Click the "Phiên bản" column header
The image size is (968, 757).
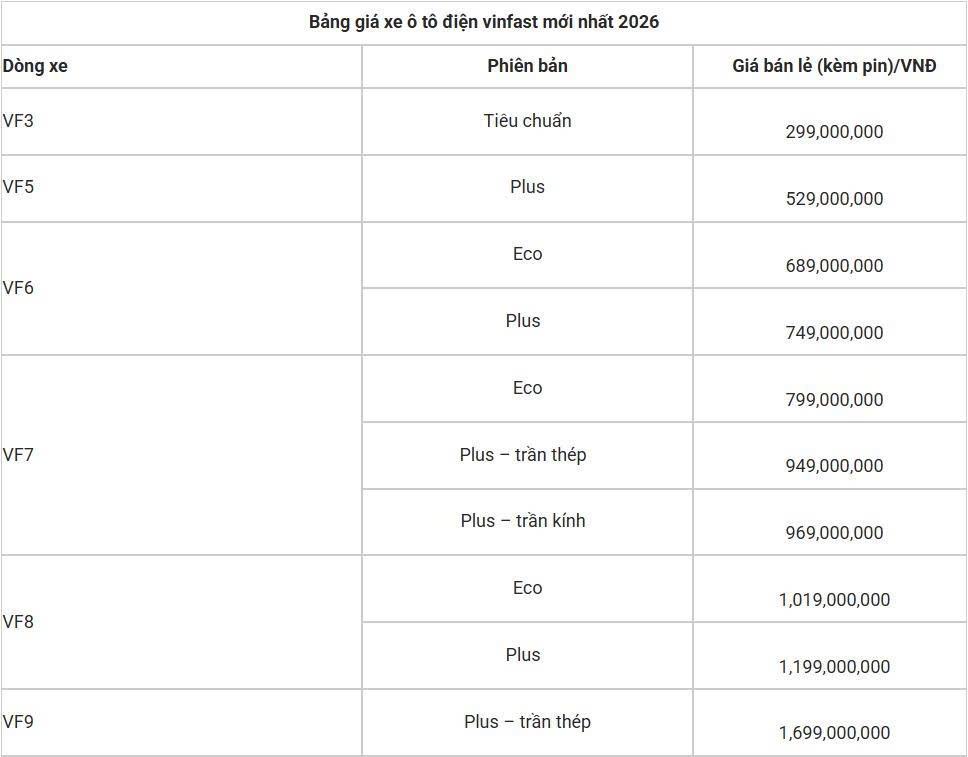pyautogui.click(x=527, y=66)
